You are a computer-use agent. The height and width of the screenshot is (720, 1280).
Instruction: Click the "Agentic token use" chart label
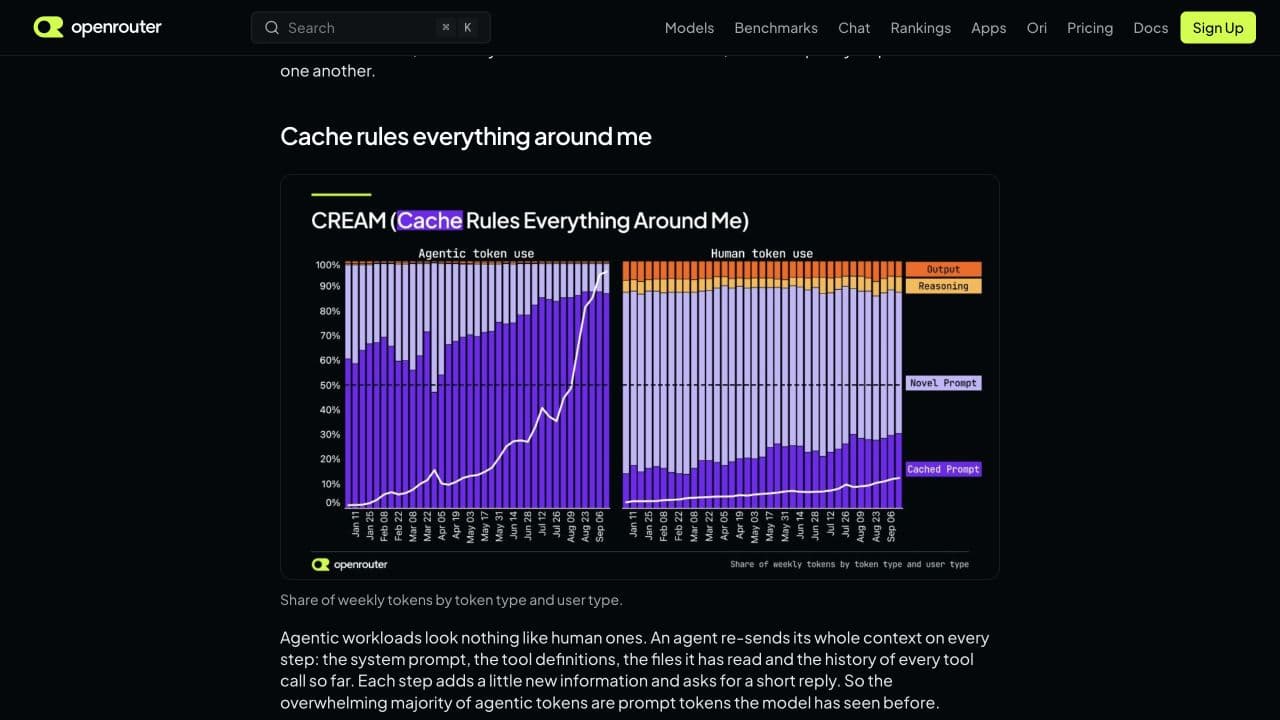pos(476,254)
